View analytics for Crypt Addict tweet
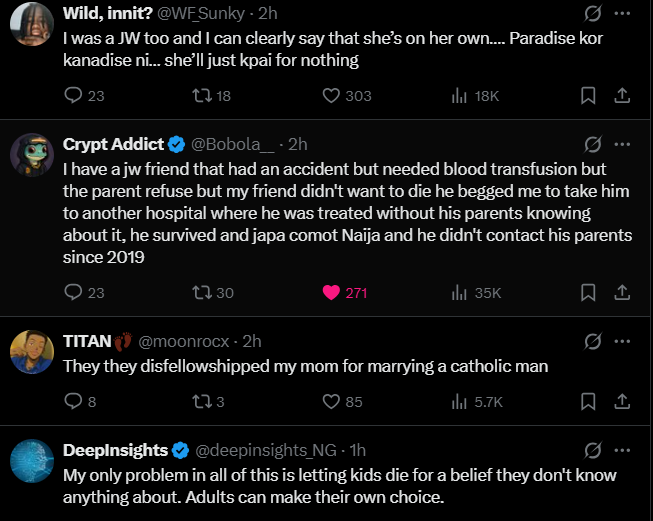The image size is (653, 521). 461,293
